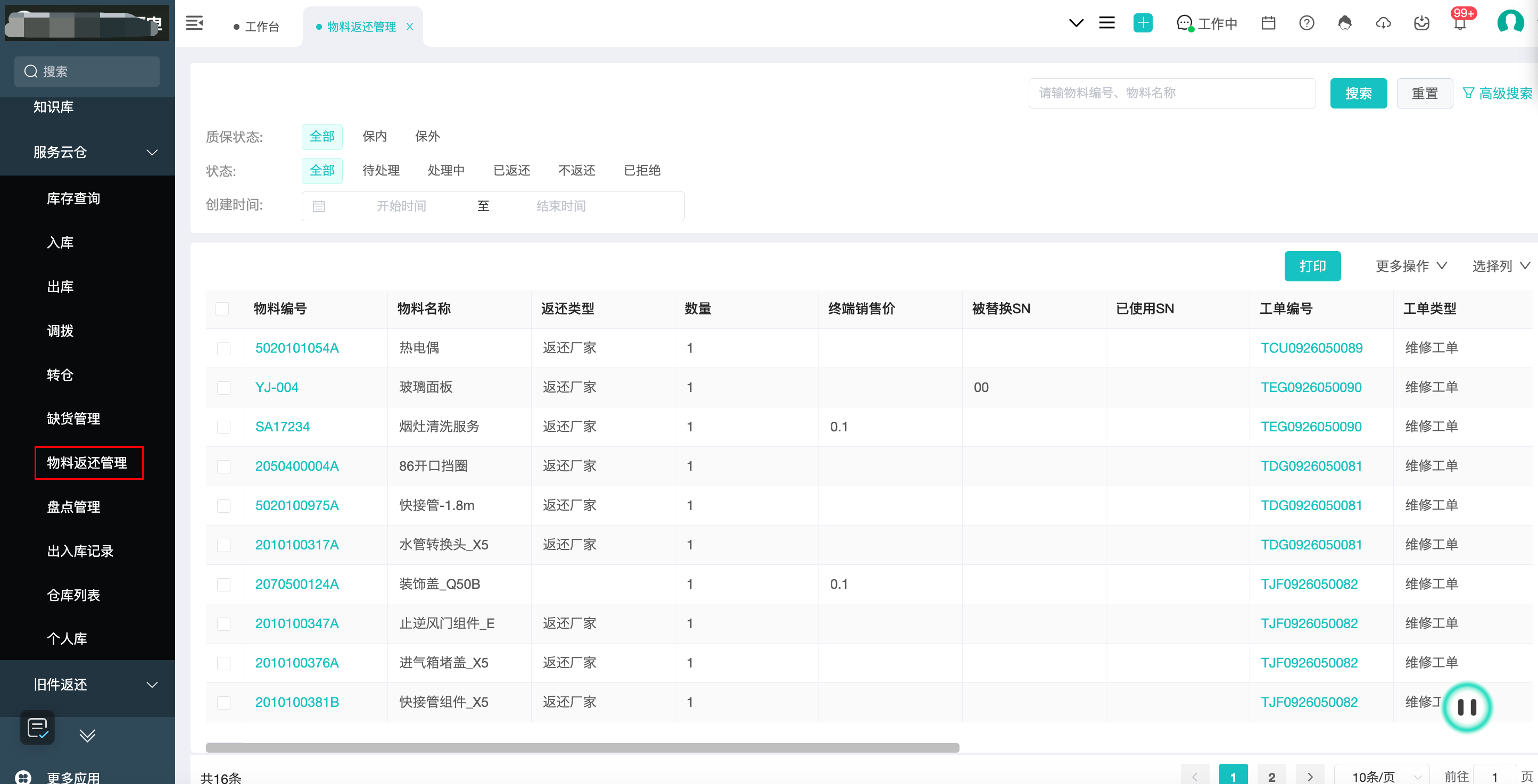1538x784 pixels.
Task: Click the green plus create icon
Action: coord(1142,23)
